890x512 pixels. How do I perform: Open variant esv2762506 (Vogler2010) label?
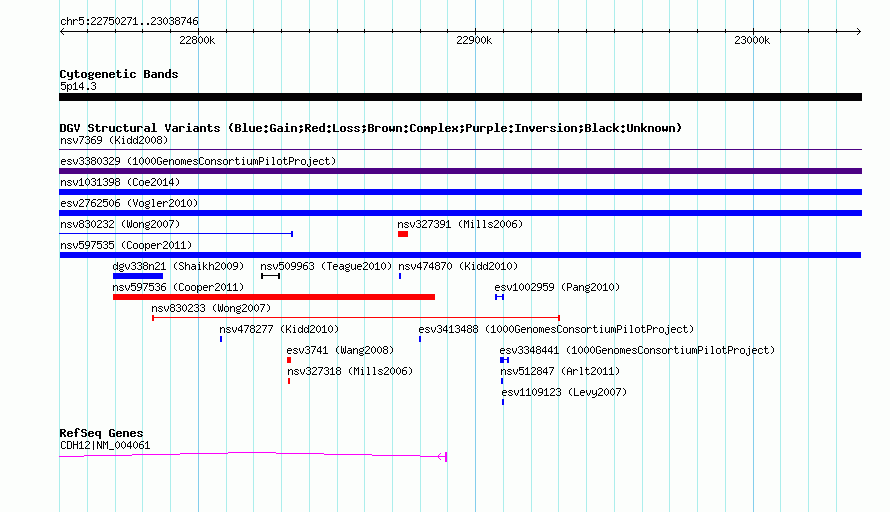[x=129, y=203]
